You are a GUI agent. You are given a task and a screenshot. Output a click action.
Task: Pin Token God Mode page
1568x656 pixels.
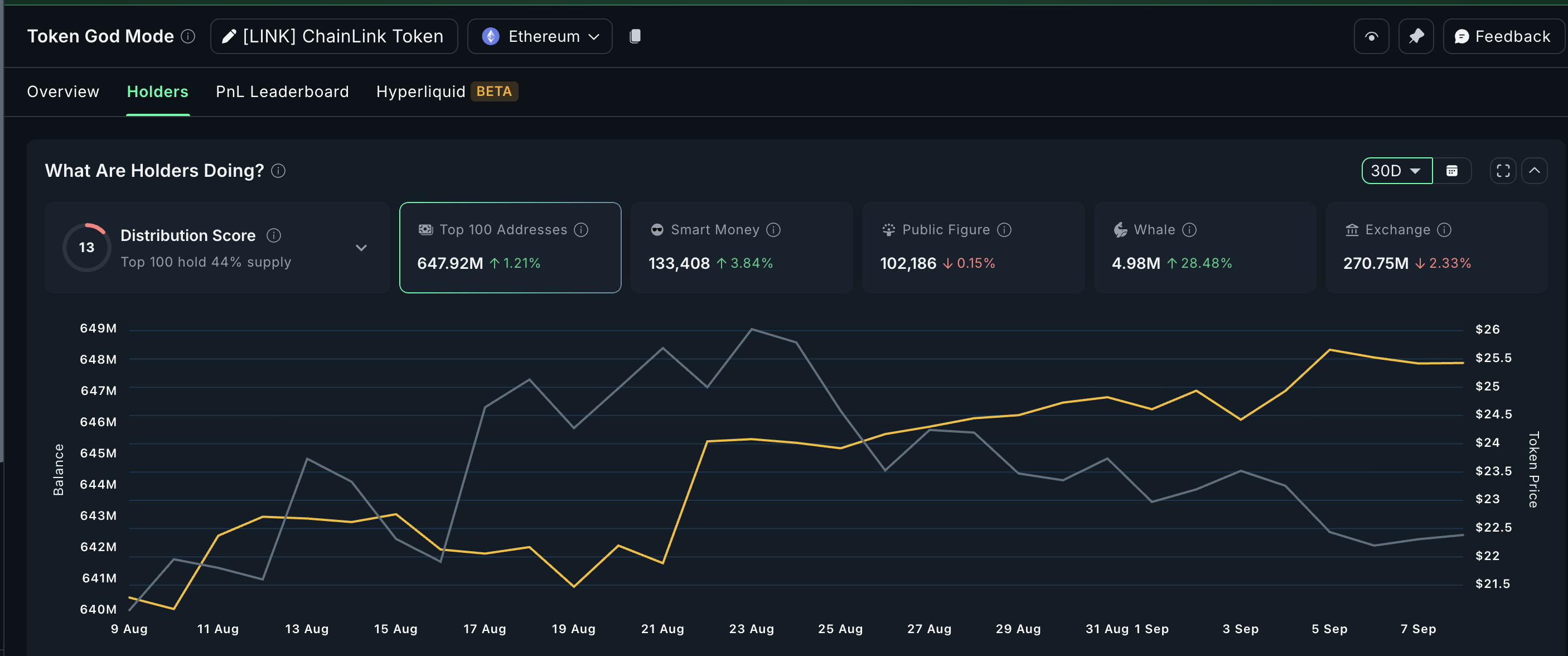pos(1416,36)
